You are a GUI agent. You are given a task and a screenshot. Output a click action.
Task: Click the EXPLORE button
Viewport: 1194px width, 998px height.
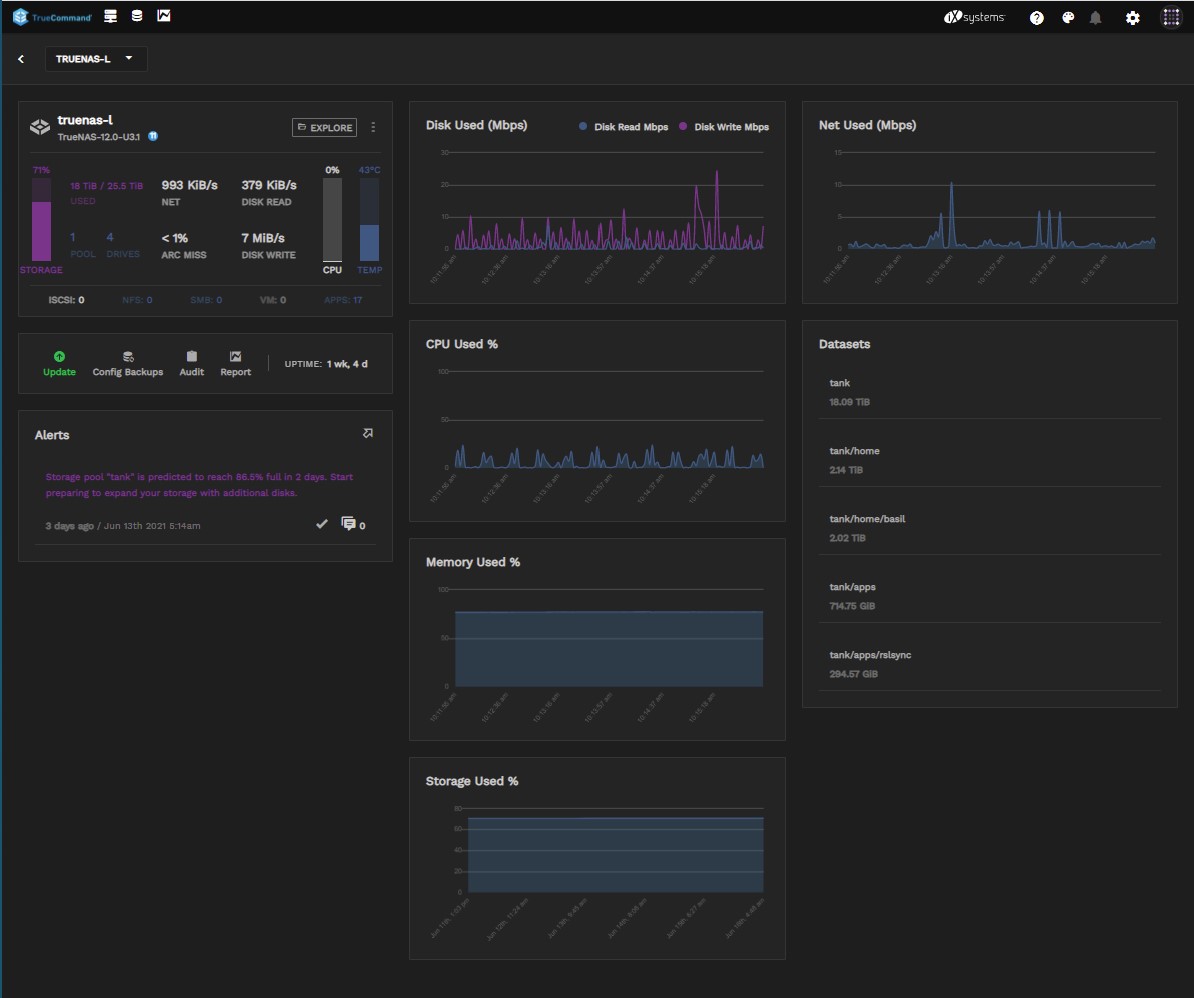click(x=324, y=127)
